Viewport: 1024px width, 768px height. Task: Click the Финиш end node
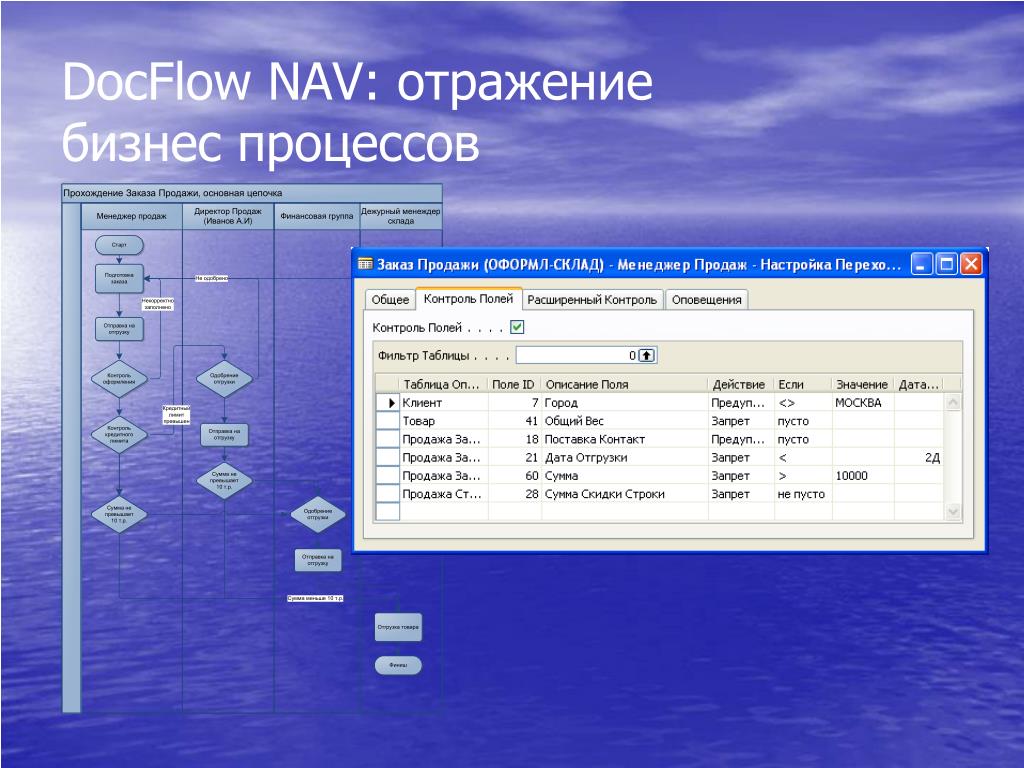point(398,665)
